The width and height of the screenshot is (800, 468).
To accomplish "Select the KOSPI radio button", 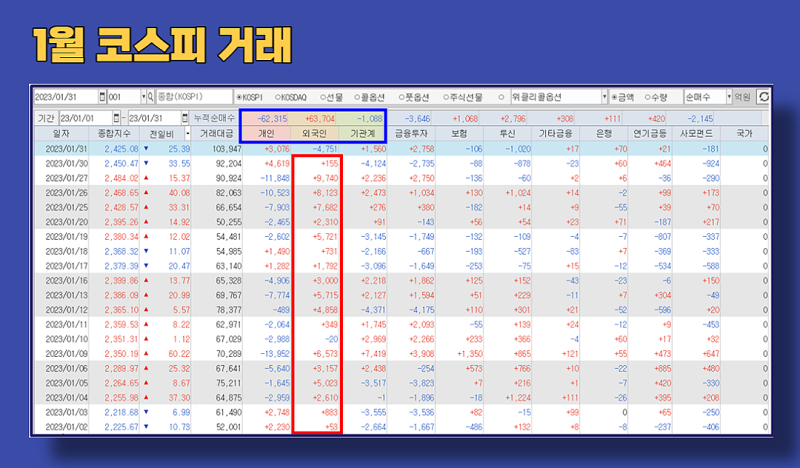I will (239, 97).
